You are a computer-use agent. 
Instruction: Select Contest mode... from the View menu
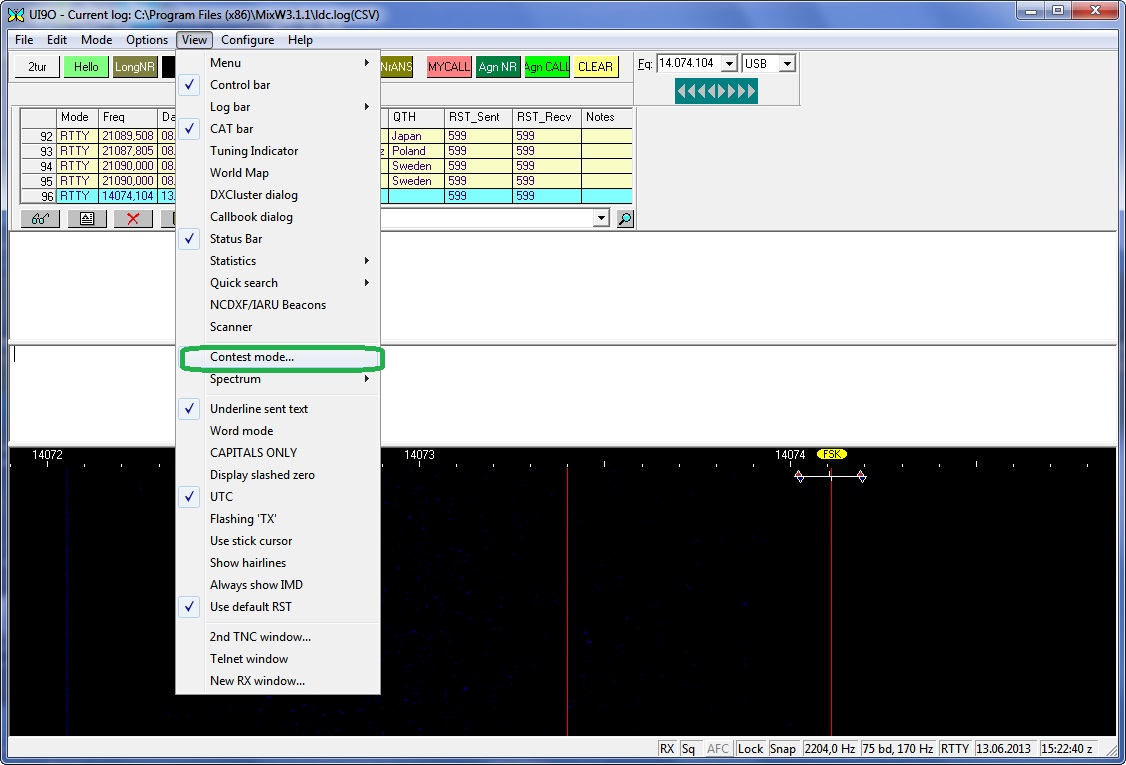click(x=252, y=357)
